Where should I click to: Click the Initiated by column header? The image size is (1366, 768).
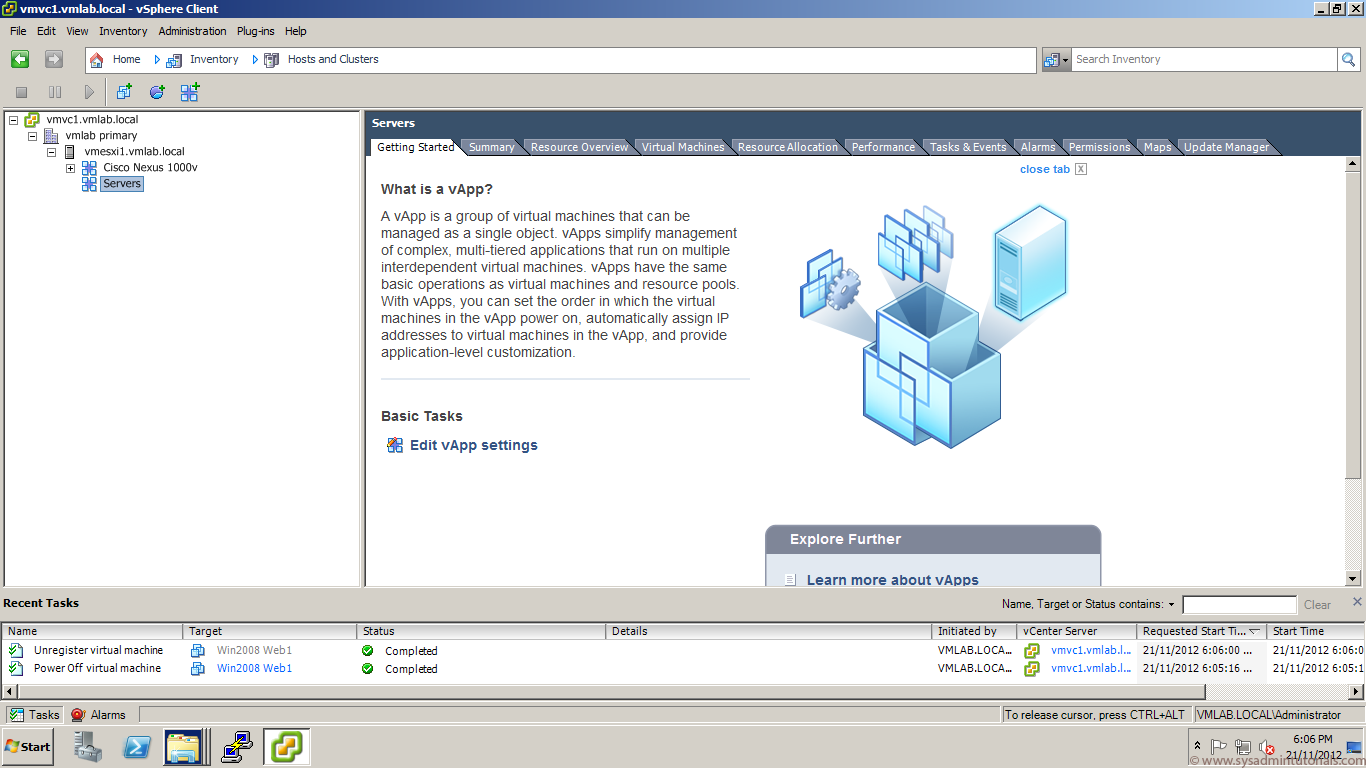pyautogui.click(x=974, y=631)
